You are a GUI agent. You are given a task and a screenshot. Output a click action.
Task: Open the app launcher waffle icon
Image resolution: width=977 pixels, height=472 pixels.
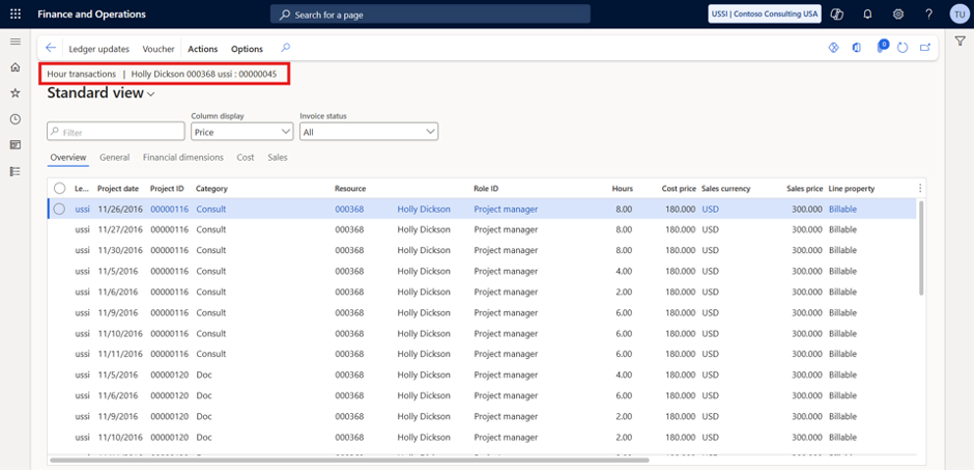tap(15, 14)
